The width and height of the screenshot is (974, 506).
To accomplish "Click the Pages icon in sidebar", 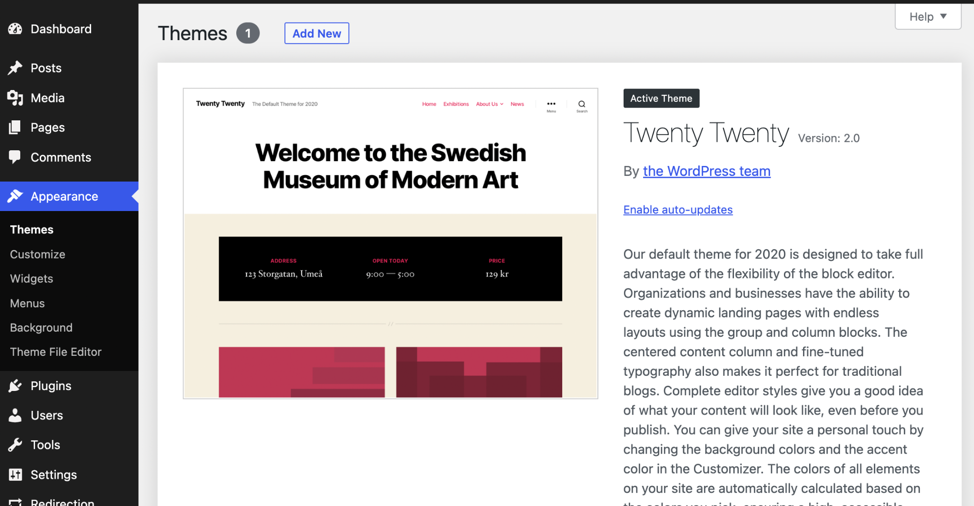I will click(x=15, y=127).
